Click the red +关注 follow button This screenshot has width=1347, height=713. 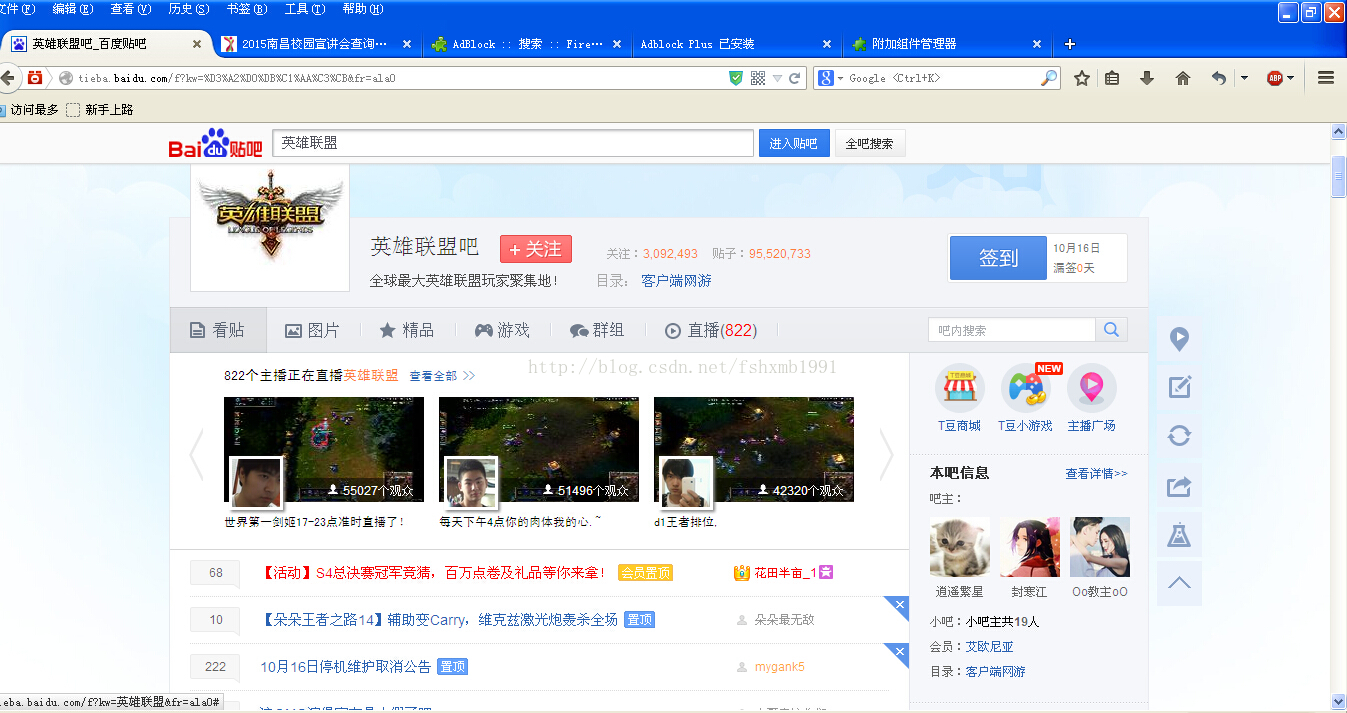(536, 249)
